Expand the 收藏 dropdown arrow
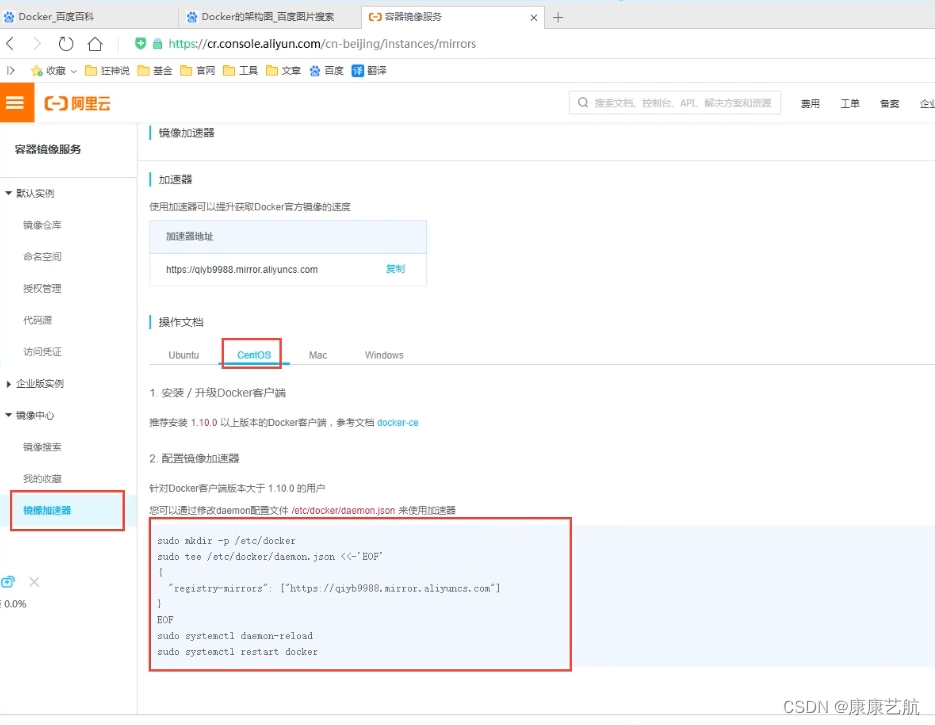Screen dimensions: 935x725 point(74,71)
